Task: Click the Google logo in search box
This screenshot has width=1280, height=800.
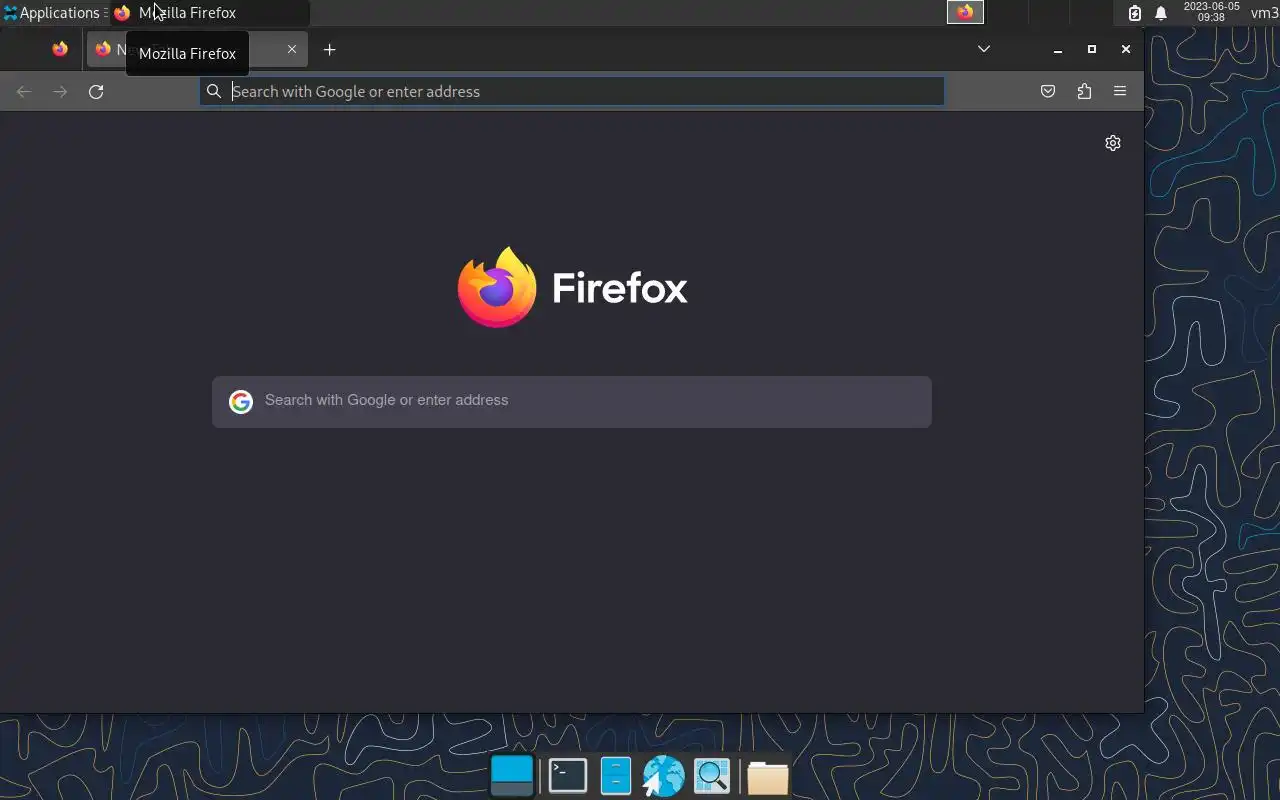Action: click(241, 401)
